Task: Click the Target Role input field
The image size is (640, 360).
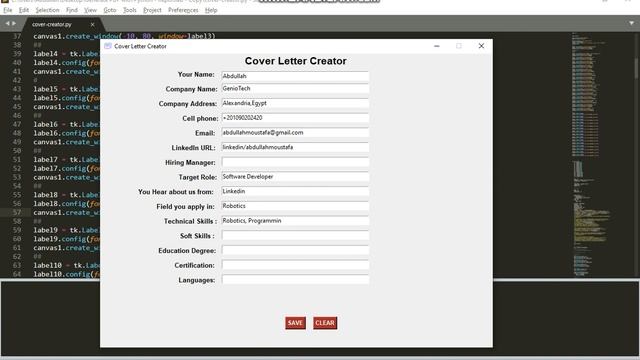Action: 295,177
